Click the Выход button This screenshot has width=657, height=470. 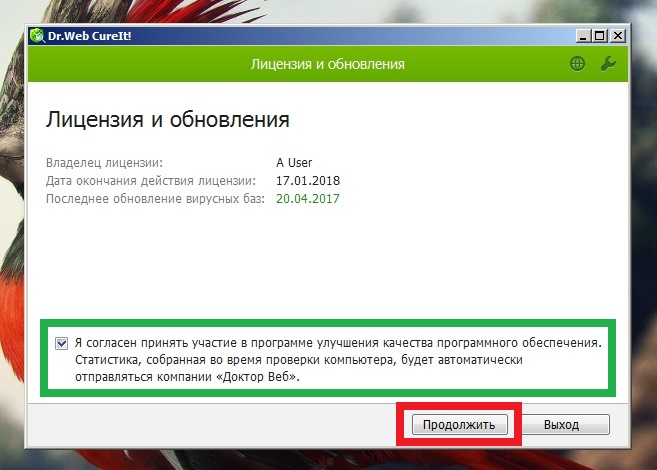pyautogui.click(x=561, y=424)
